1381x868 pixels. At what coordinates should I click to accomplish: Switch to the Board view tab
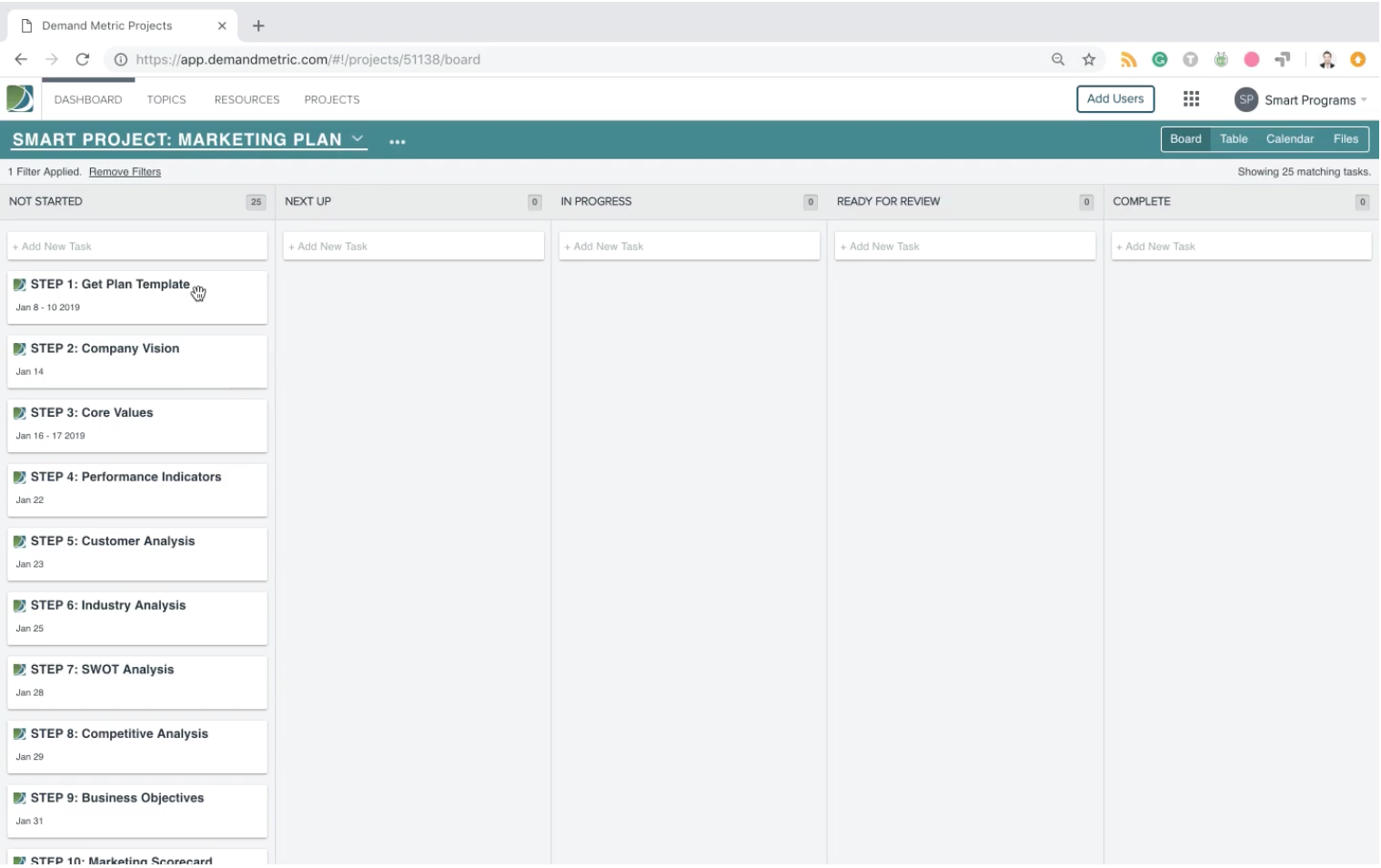[x=1185, y=139]
